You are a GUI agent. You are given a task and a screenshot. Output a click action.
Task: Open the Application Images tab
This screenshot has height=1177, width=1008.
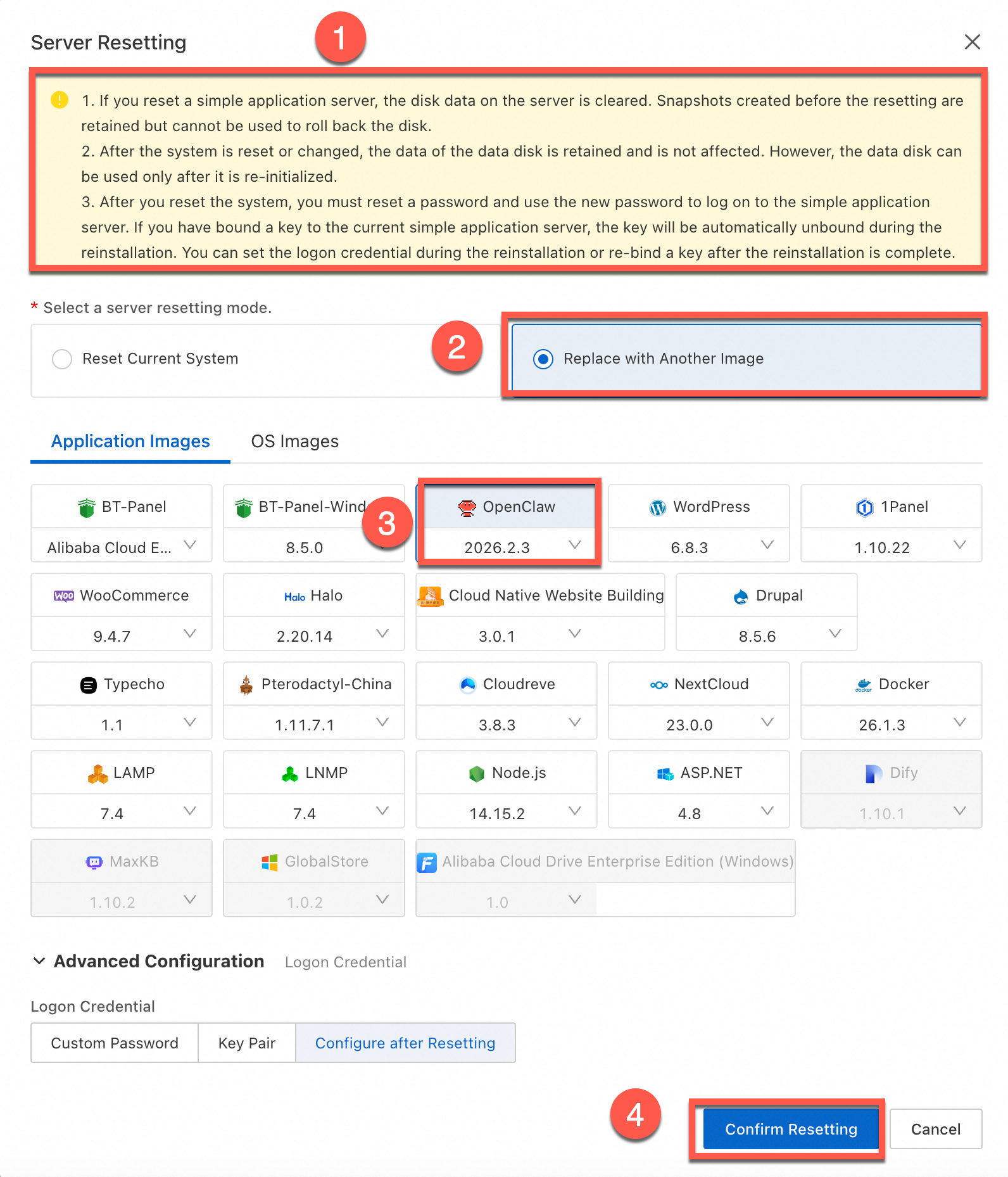130,442
